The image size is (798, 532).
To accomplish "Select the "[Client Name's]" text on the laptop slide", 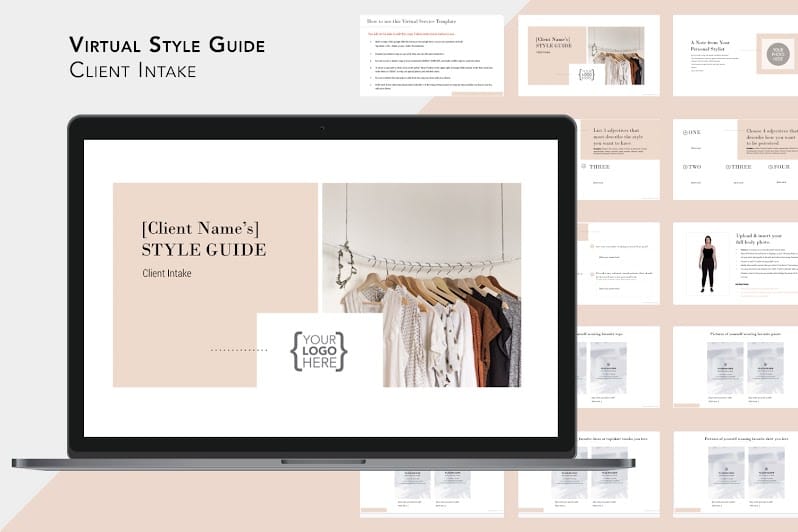I will coord(201,228).
